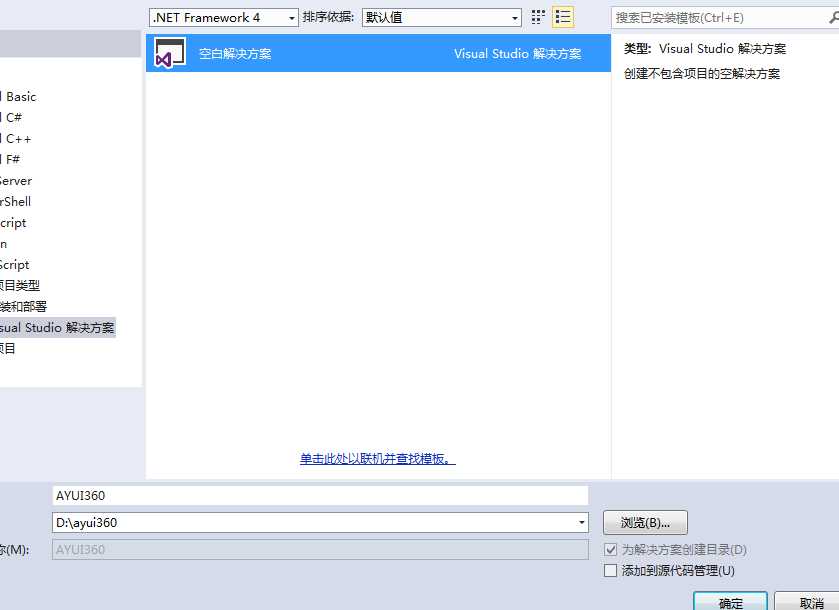Toggle 为解决方案创建目录 checkbox
839x610 pixels.
point(611,550)
